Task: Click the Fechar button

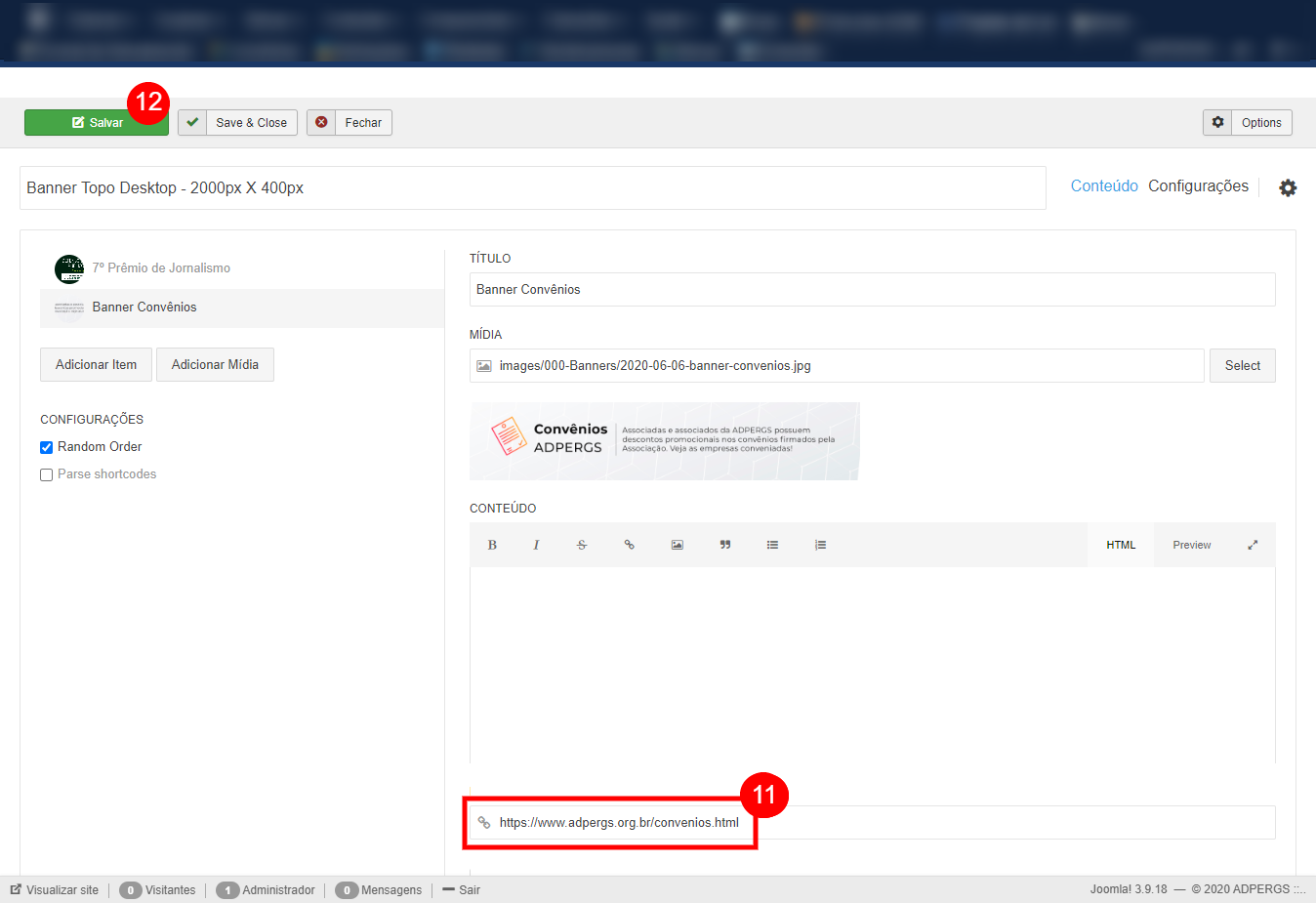Action: 350,123
